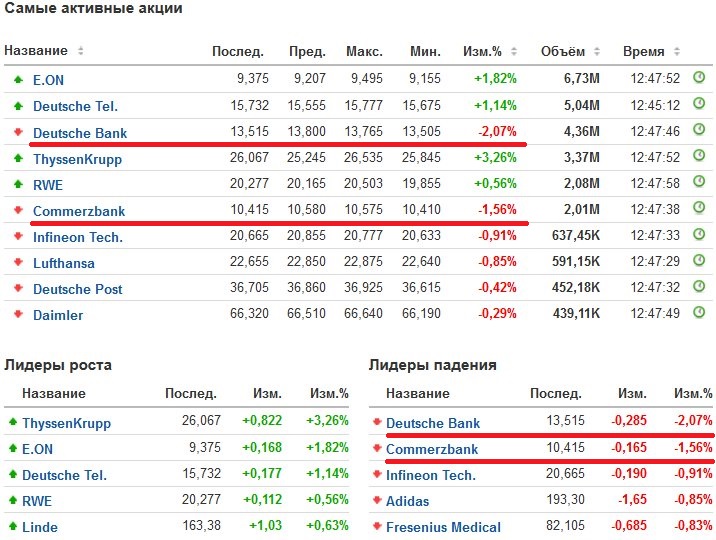The width and height of the screenshot is (716, 540).
Task: Click the Лидеры роста section heading
Action: 58,365
